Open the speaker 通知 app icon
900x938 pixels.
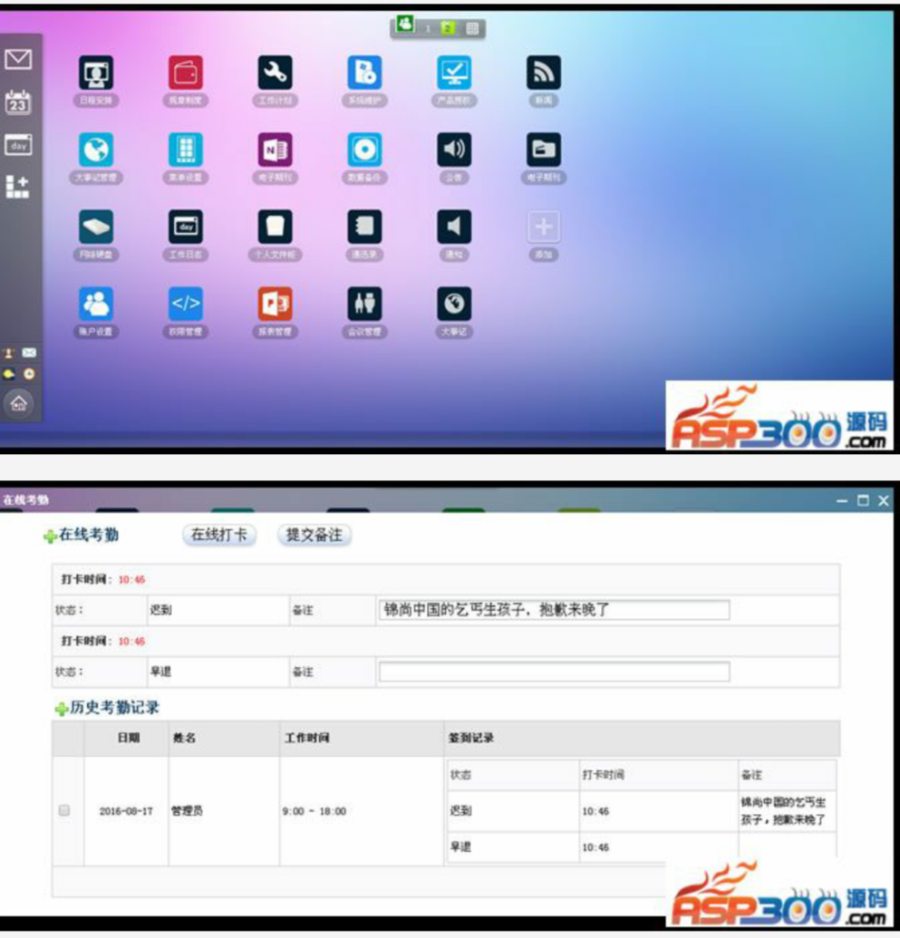coord(454,227)
